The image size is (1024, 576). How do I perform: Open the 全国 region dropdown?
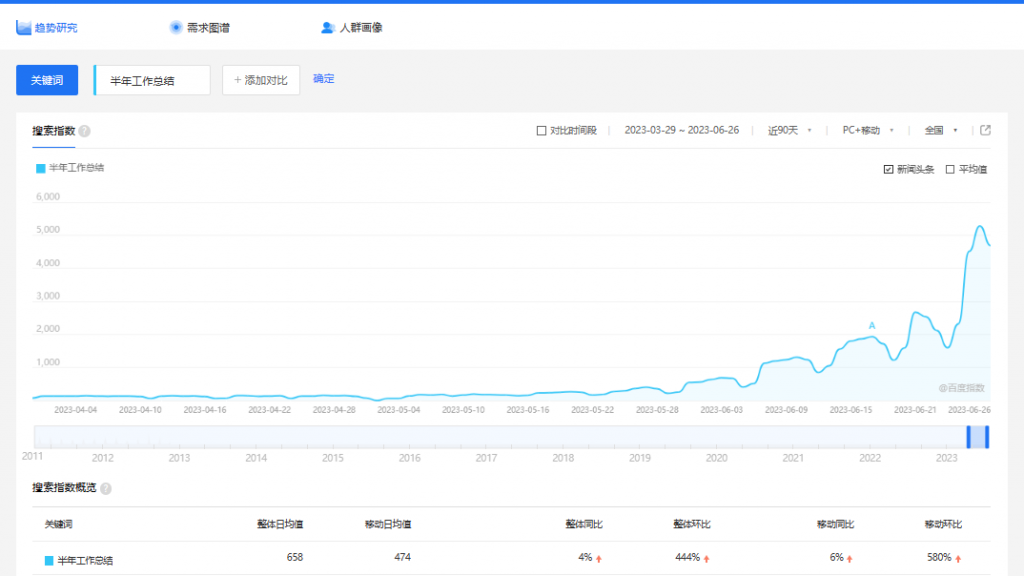(941, 130)
